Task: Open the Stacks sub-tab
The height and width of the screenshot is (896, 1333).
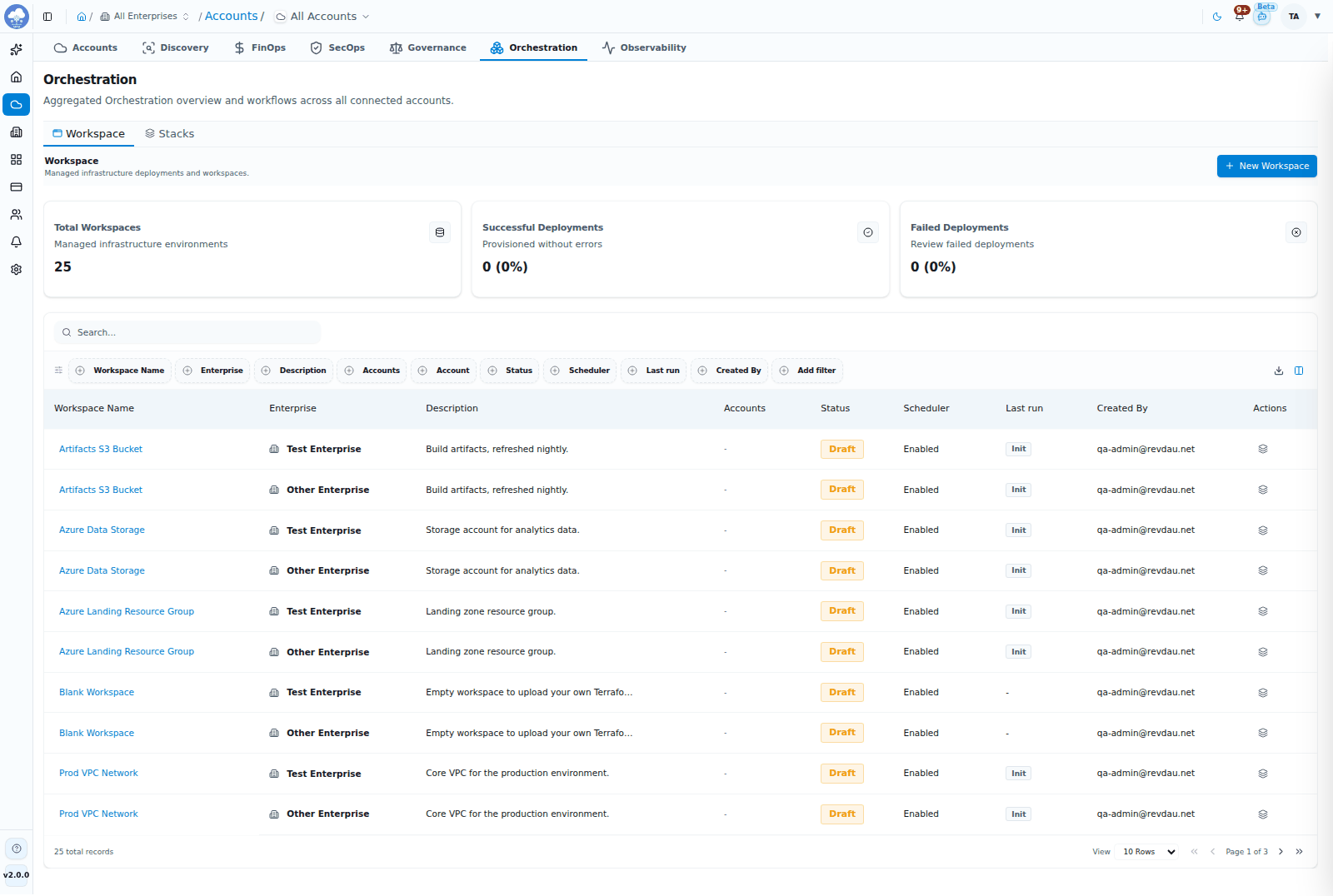Action: coord(169,134)
